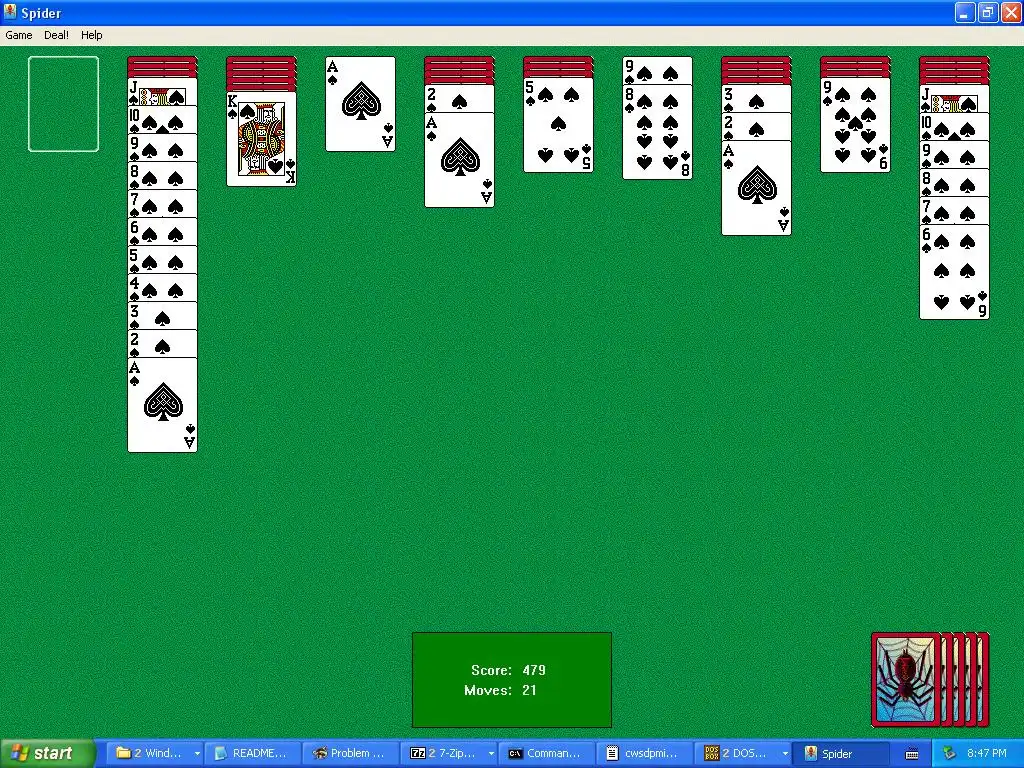
Task: Pick the Ace of spades sitting alone in its column
Action: point(360,104)
